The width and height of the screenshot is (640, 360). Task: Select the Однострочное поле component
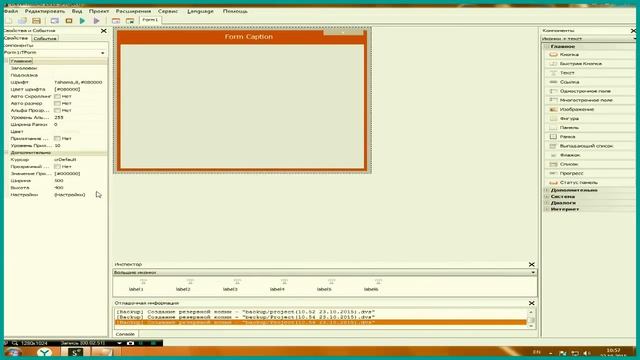pos(589,91)
